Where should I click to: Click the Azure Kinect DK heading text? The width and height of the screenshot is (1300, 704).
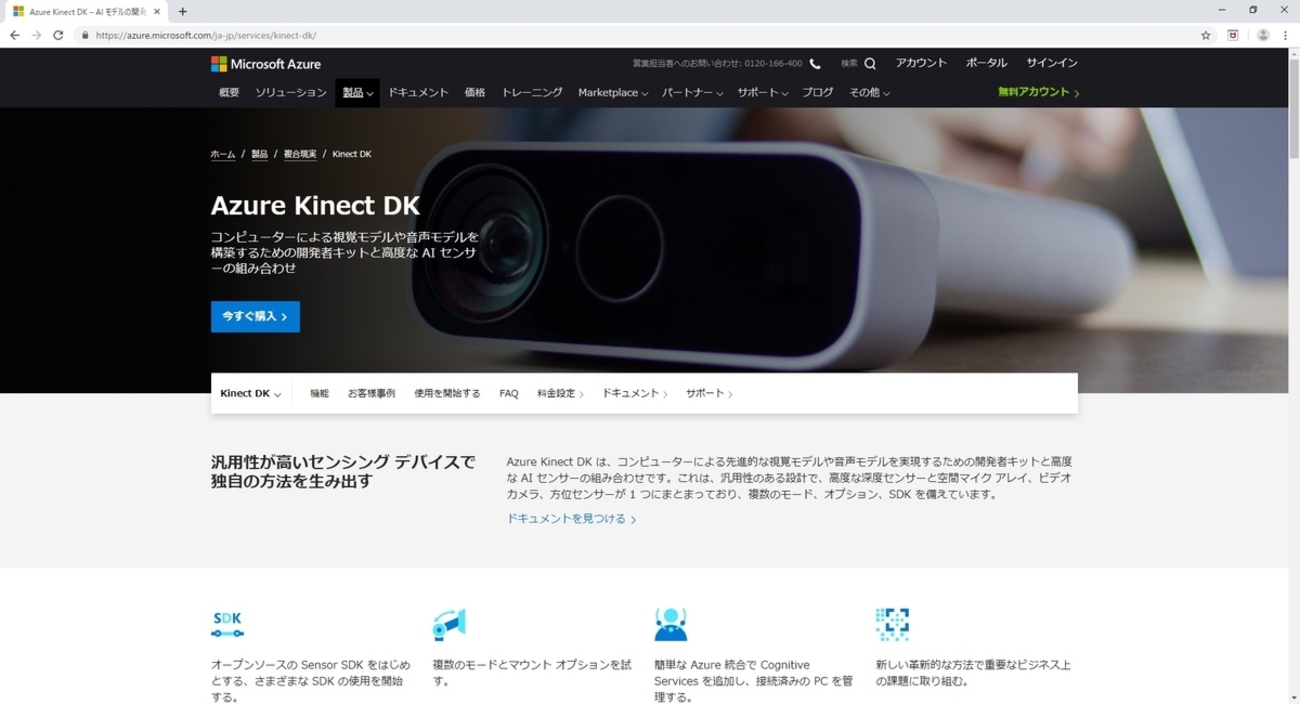315,205
